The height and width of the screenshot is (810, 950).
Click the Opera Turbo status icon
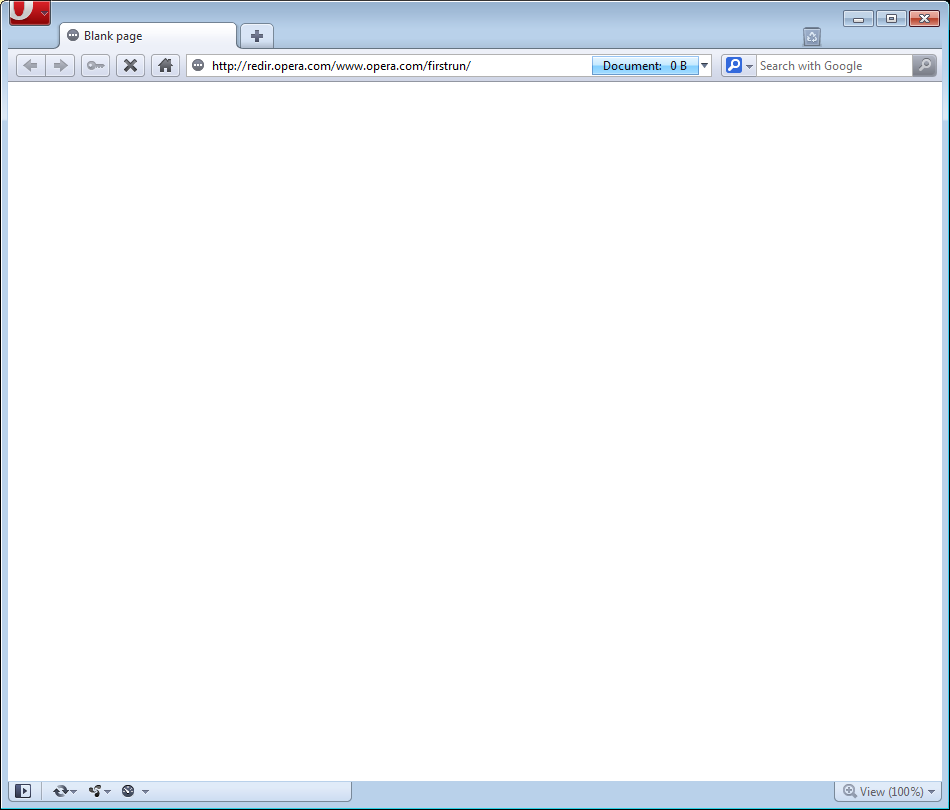128,791
